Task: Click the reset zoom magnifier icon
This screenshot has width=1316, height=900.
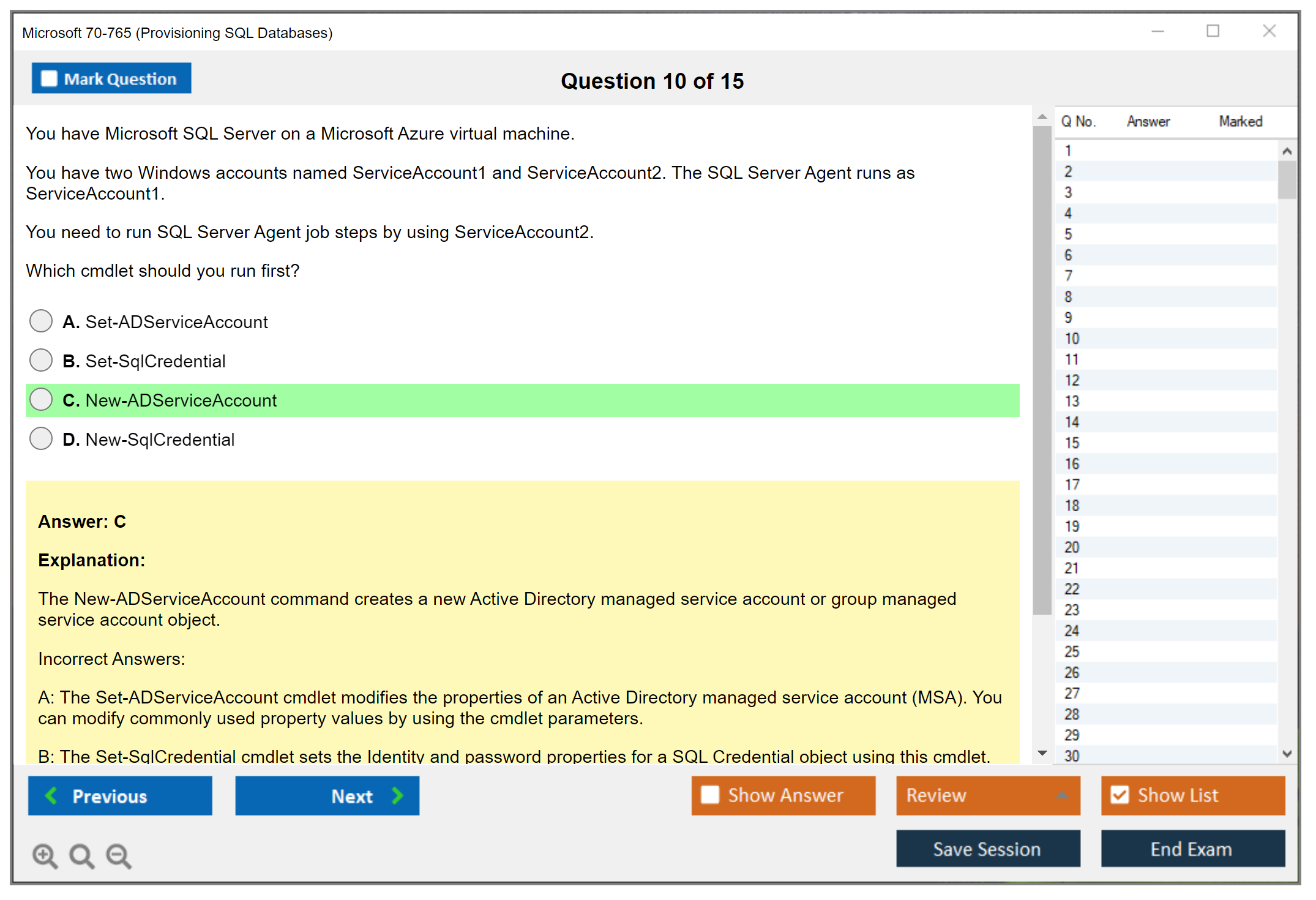Action: pyautogui.click(x=81, y=855)
